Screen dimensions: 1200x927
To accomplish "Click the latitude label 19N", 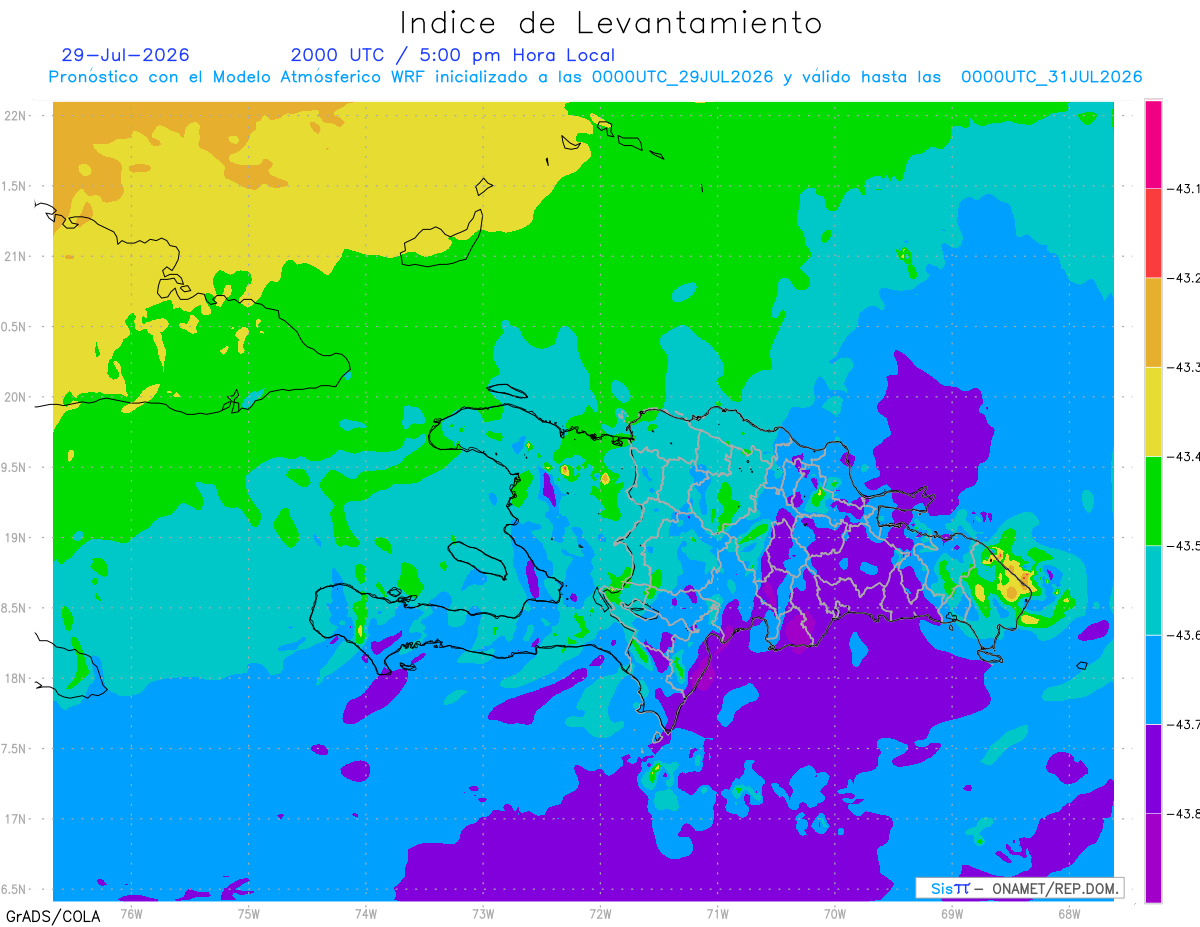I will tap(16, 538).
